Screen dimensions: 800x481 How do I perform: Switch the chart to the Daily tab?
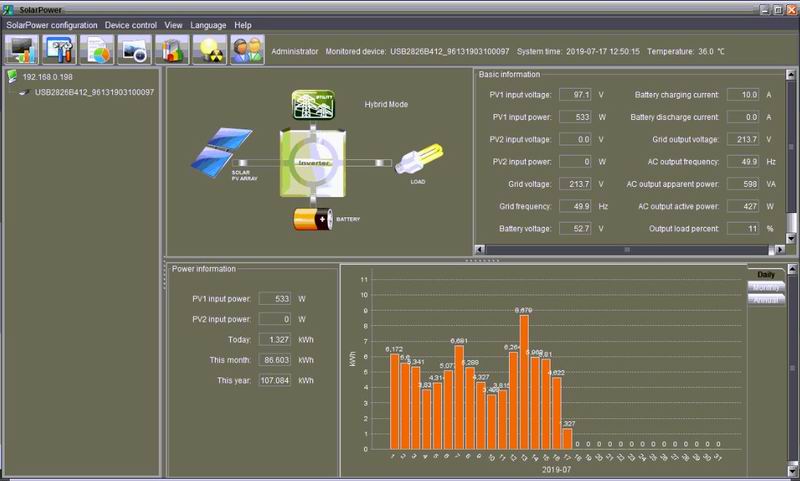[766, 274]
